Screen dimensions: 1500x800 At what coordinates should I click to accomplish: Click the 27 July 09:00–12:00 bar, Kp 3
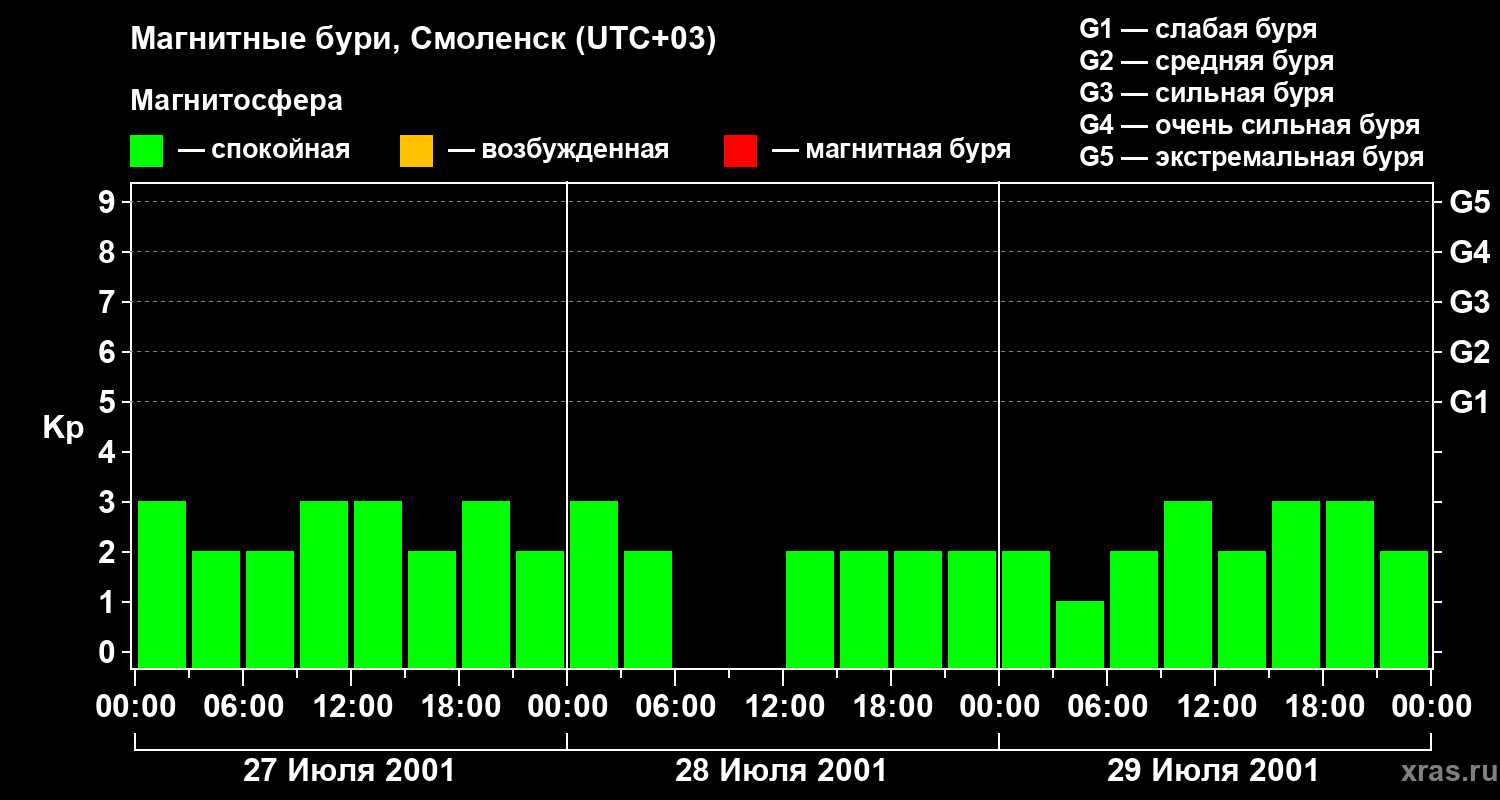point(324,584)
